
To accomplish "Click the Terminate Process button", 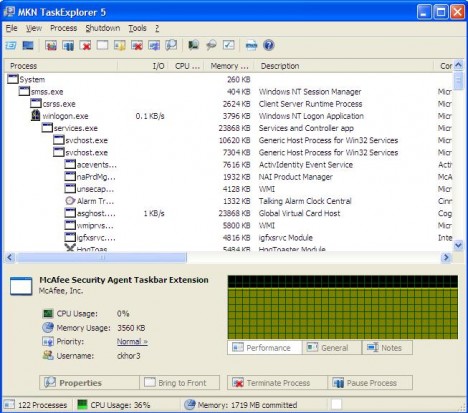I will [x=277, y=383].
